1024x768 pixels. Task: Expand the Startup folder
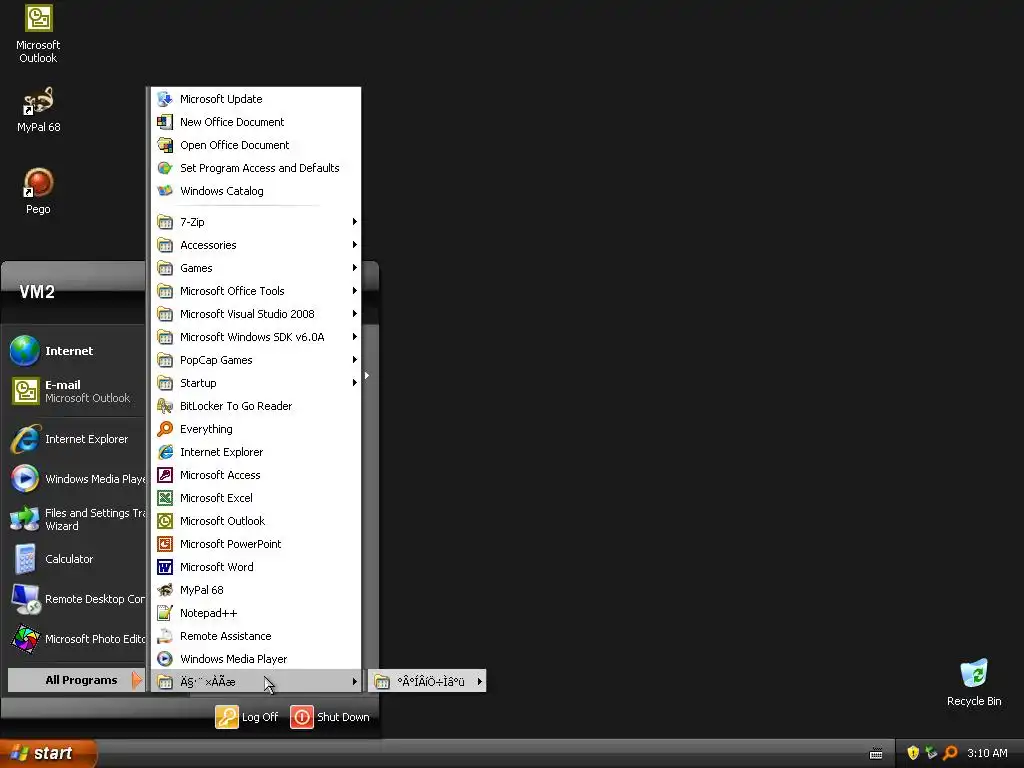point(255,383)
